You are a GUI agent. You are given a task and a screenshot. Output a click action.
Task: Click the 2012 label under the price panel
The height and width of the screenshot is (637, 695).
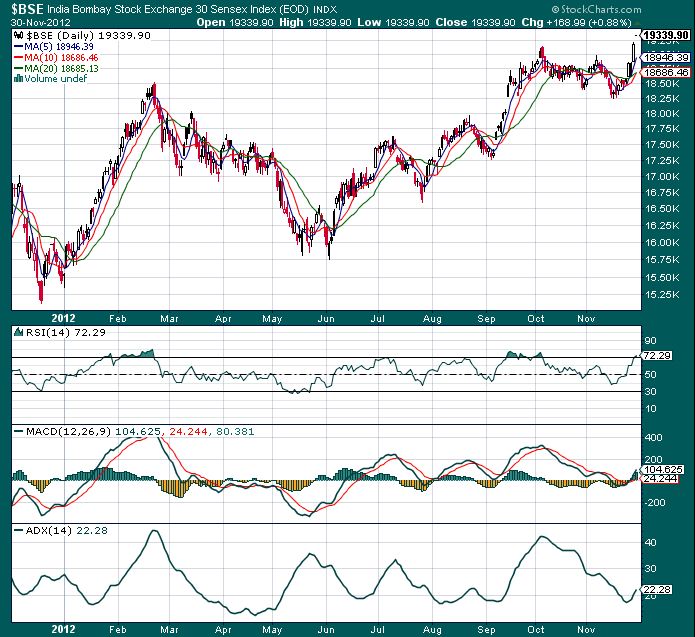coord(63,318)
